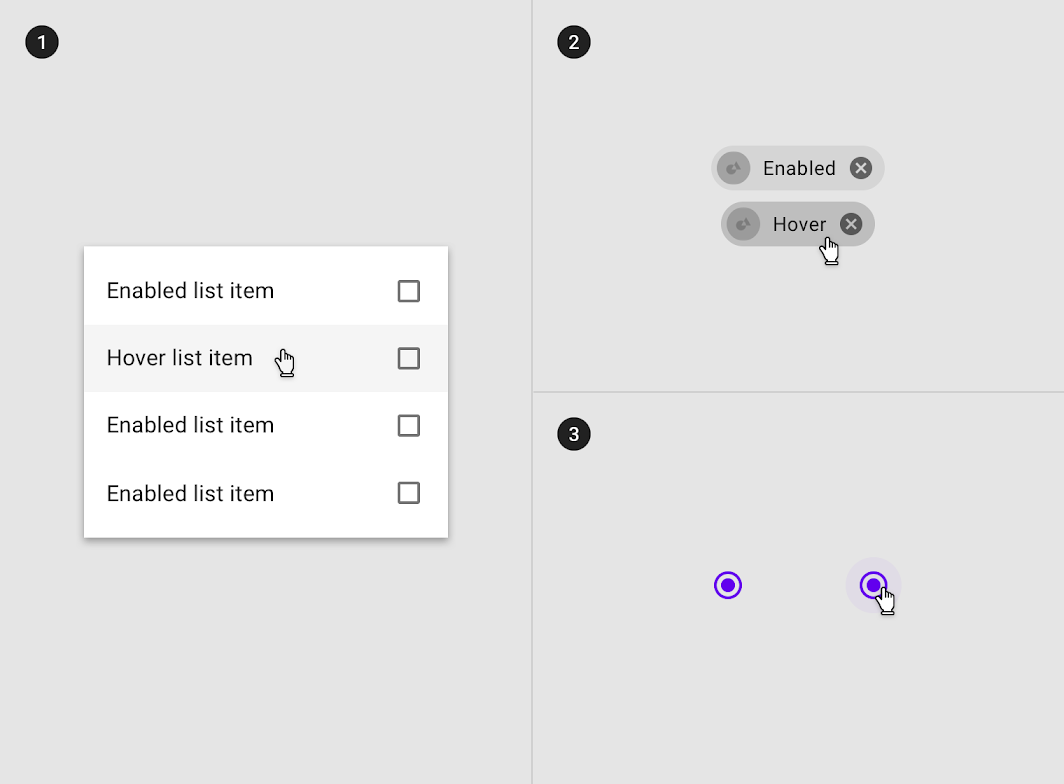Remove the Enabled chip with its X icon
1064x784 pixels.
(x=861, y=168)
